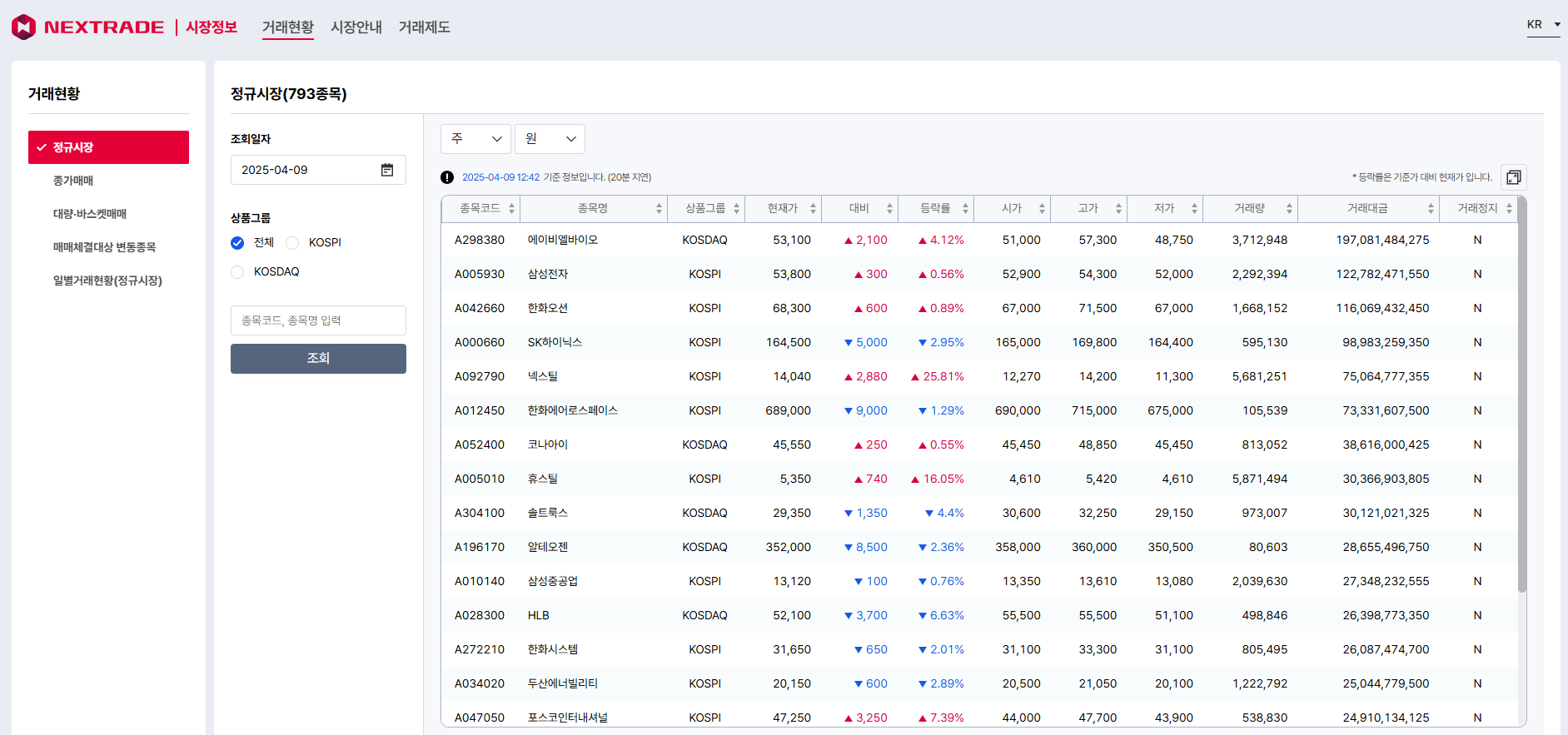The width and height of the screenshot is (1568, 735).
Task: Open the 원 currency dropdown
Action: 550,139
